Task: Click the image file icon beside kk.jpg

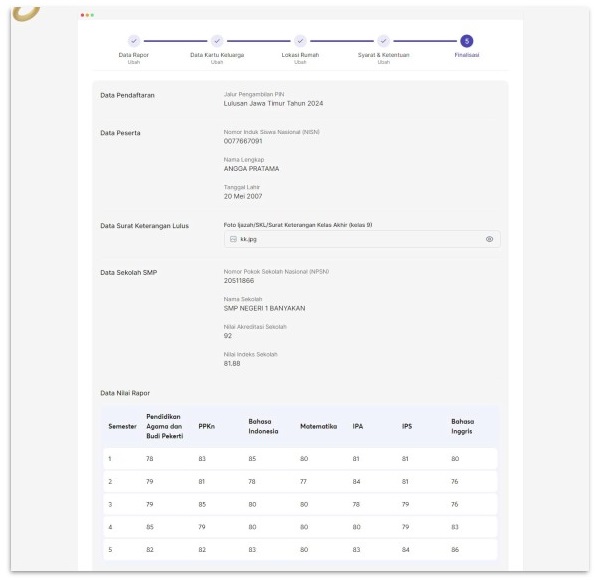Action: 233,239
